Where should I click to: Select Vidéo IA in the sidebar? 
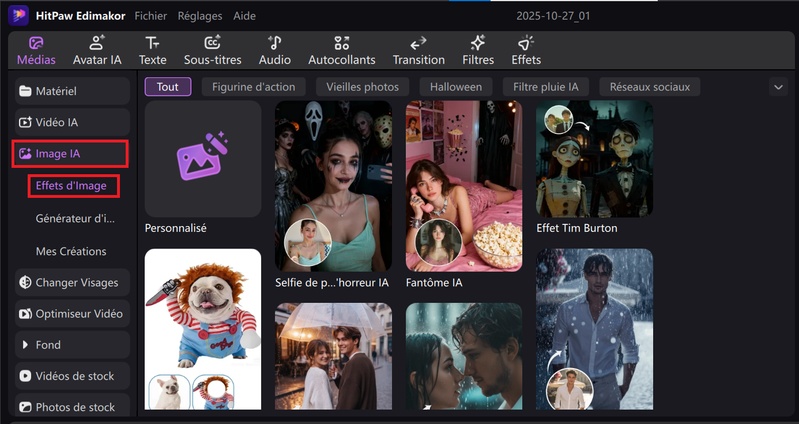coord(72,122)
